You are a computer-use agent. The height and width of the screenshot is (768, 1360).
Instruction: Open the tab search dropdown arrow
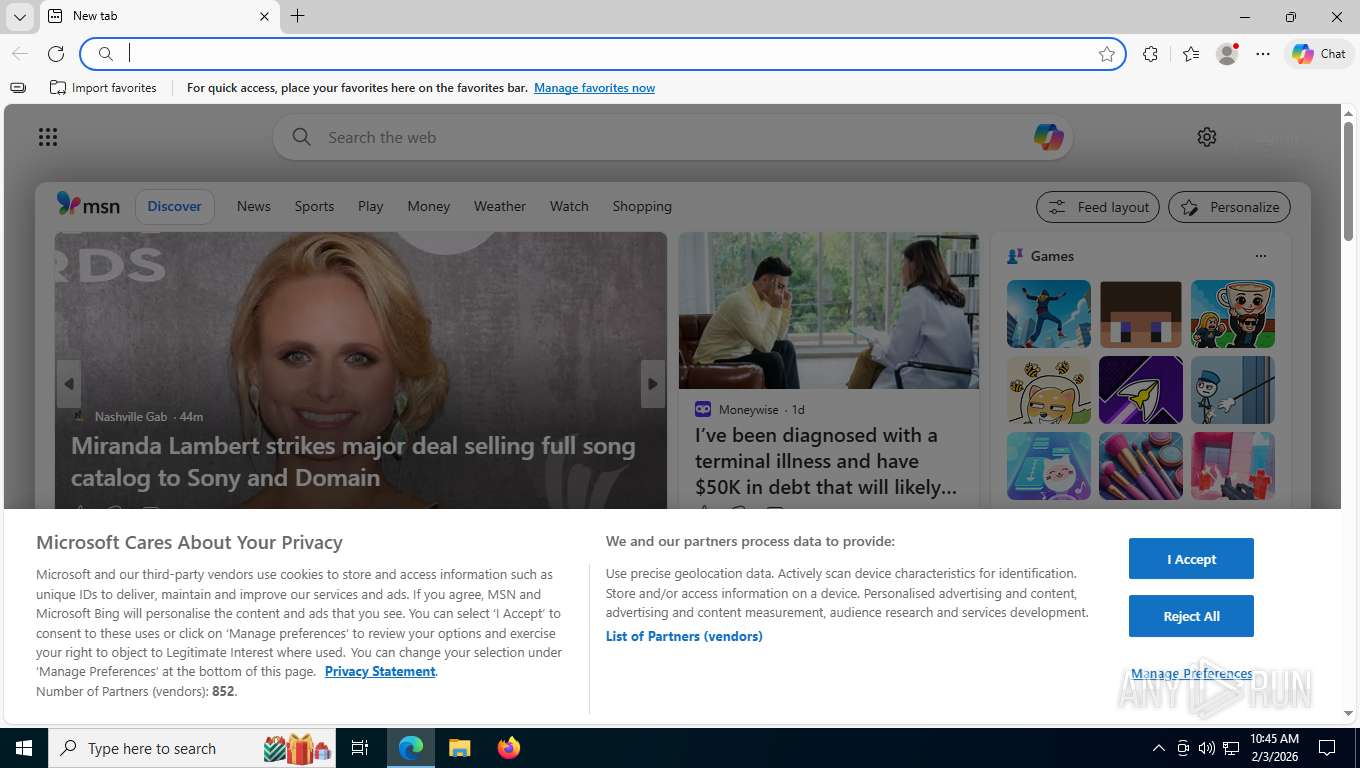pyautogui.click(x=19, y=16)
